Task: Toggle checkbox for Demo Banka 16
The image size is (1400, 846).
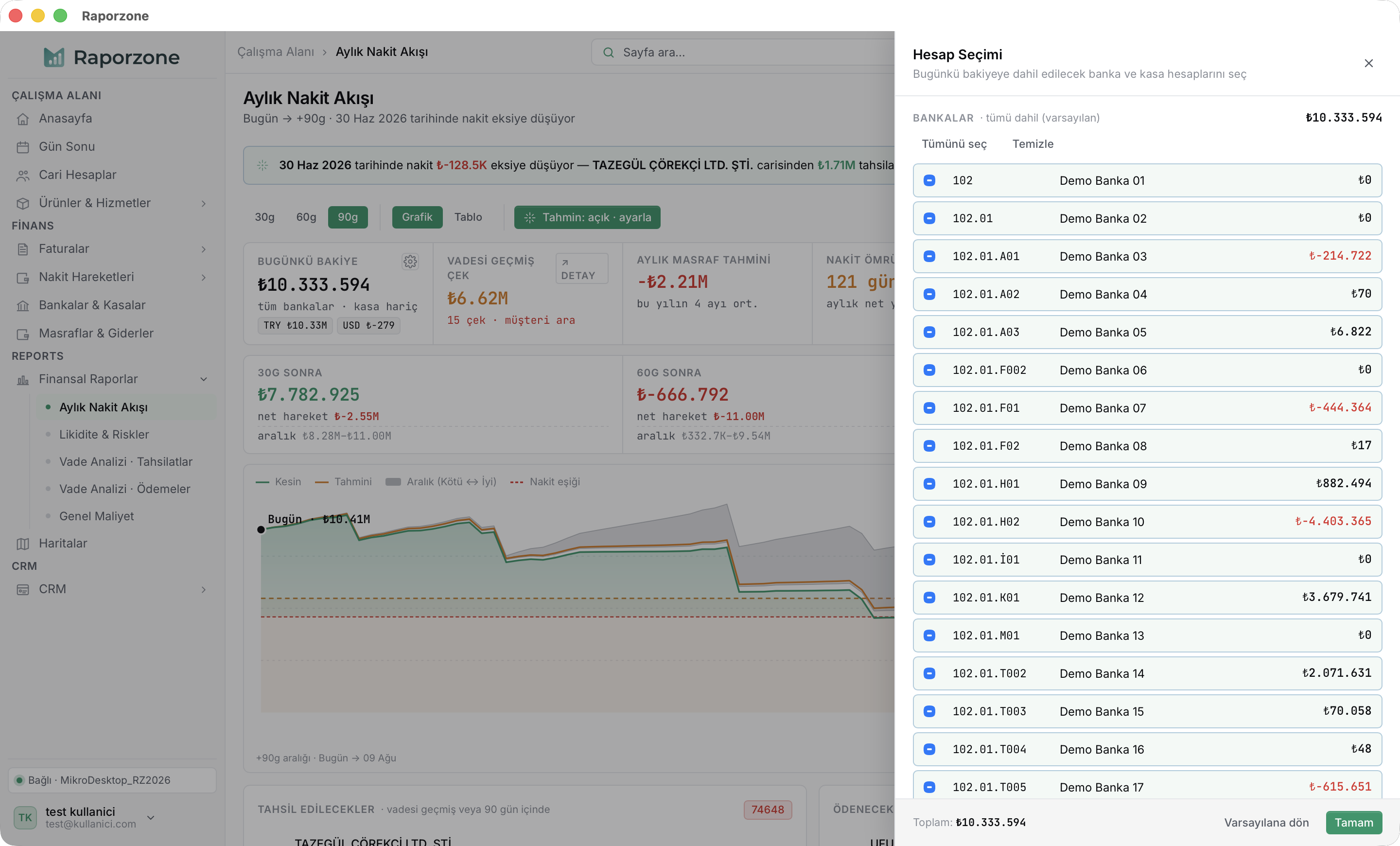Action: tap(929, 749)
